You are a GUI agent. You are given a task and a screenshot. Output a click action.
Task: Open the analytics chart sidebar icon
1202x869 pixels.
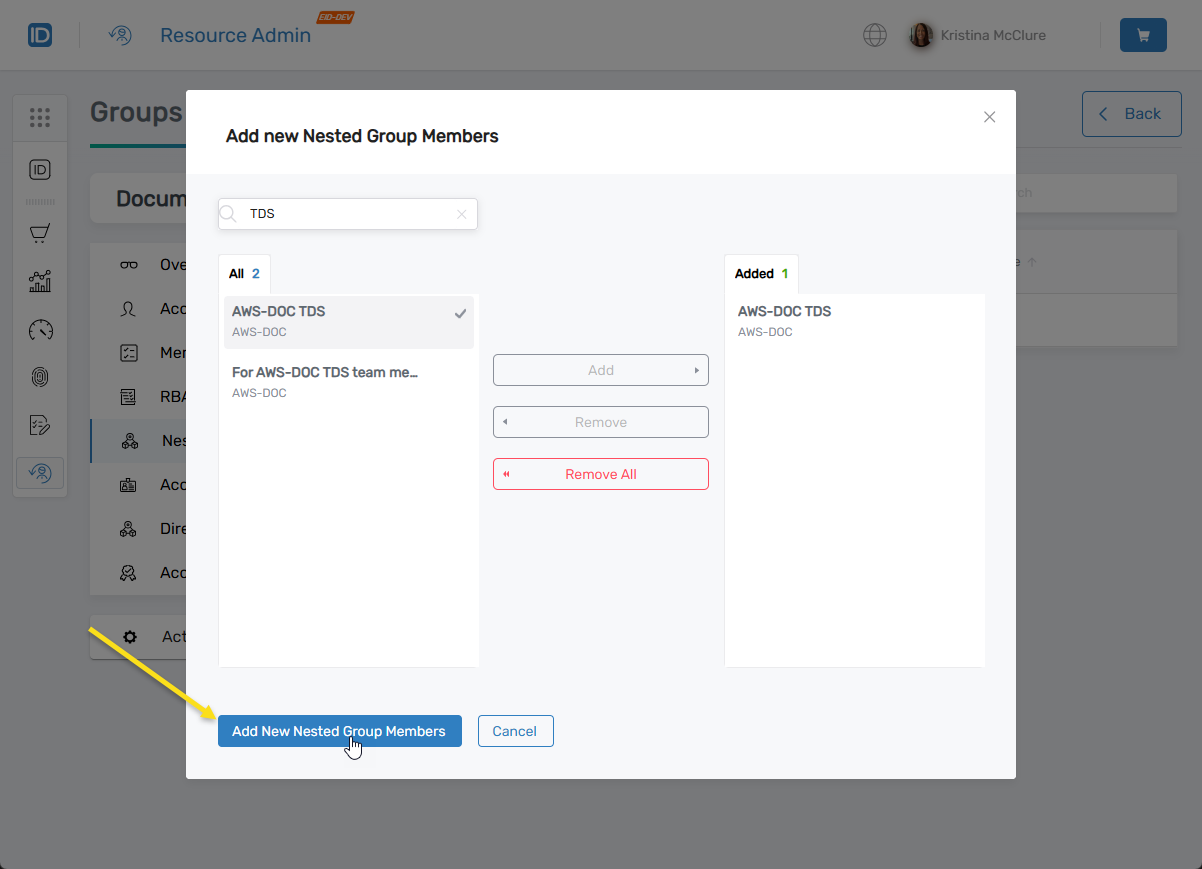[x=40, y=282]
